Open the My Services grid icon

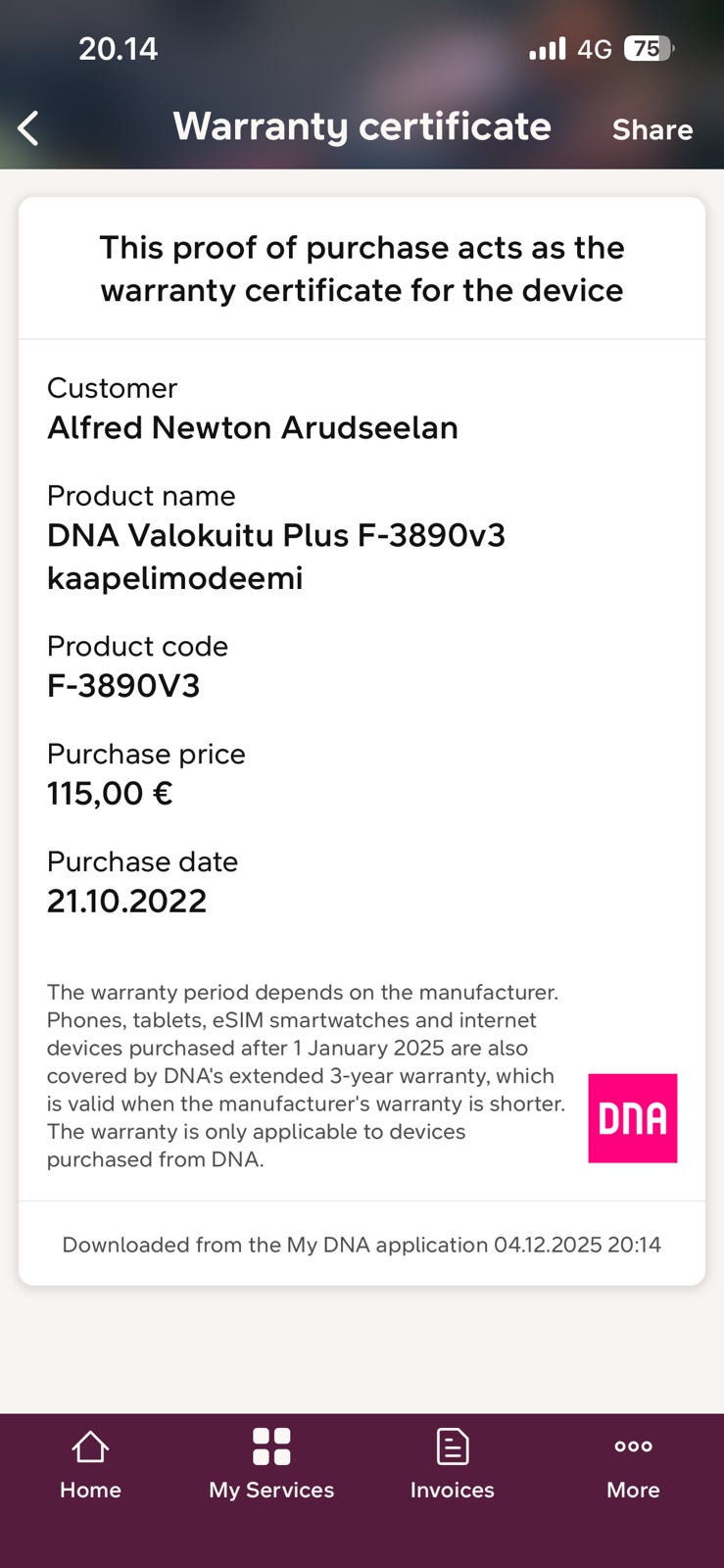pos(271,1446)
